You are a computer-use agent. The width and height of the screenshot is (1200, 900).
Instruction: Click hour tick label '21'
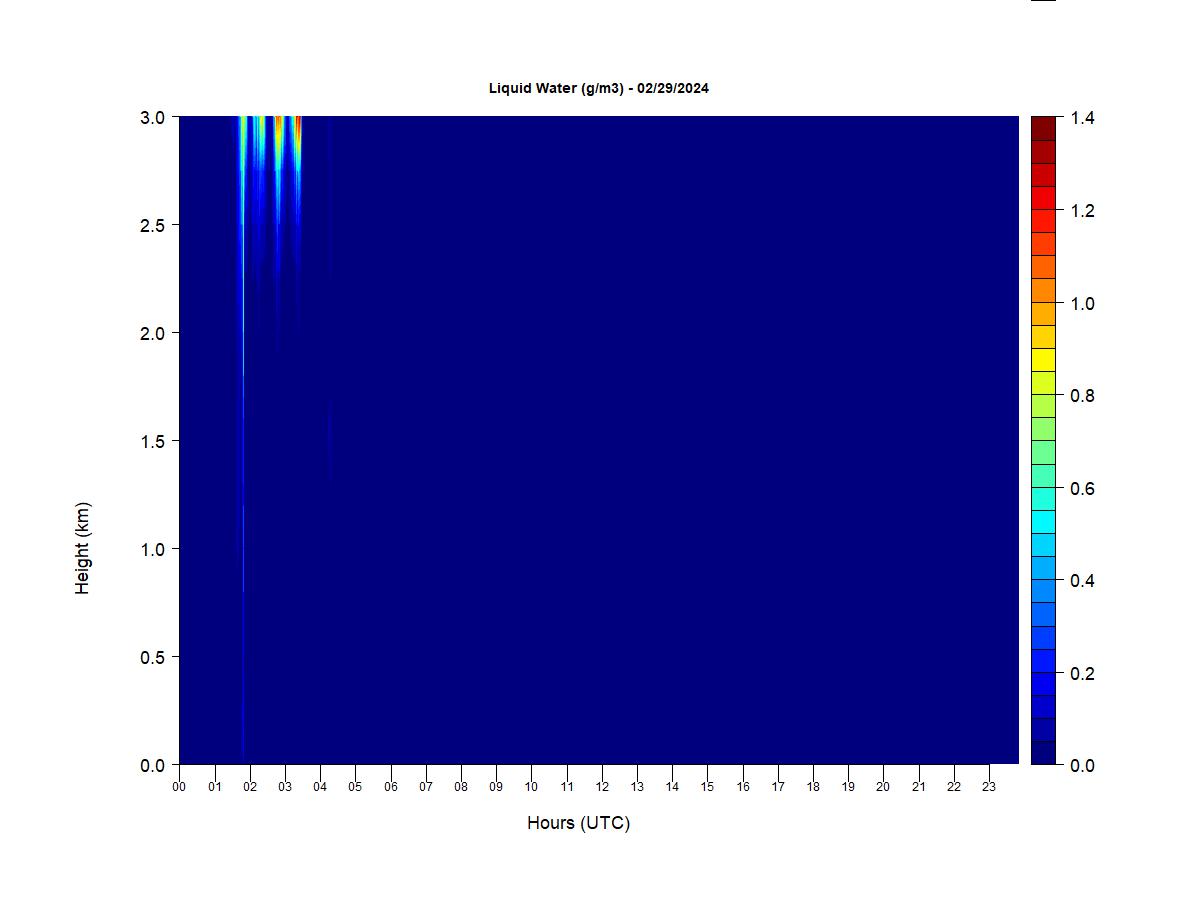[919, 787]
